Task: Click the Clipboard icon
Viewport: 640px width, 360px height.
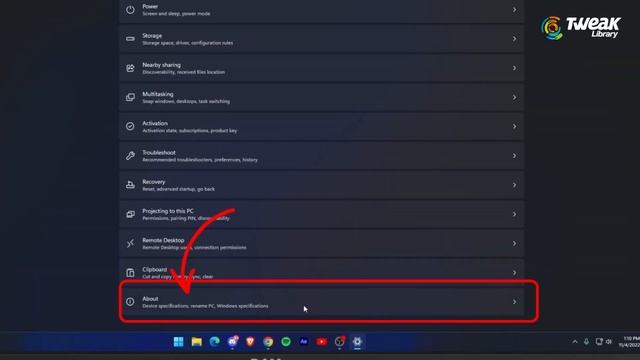Action: (130, 273)
